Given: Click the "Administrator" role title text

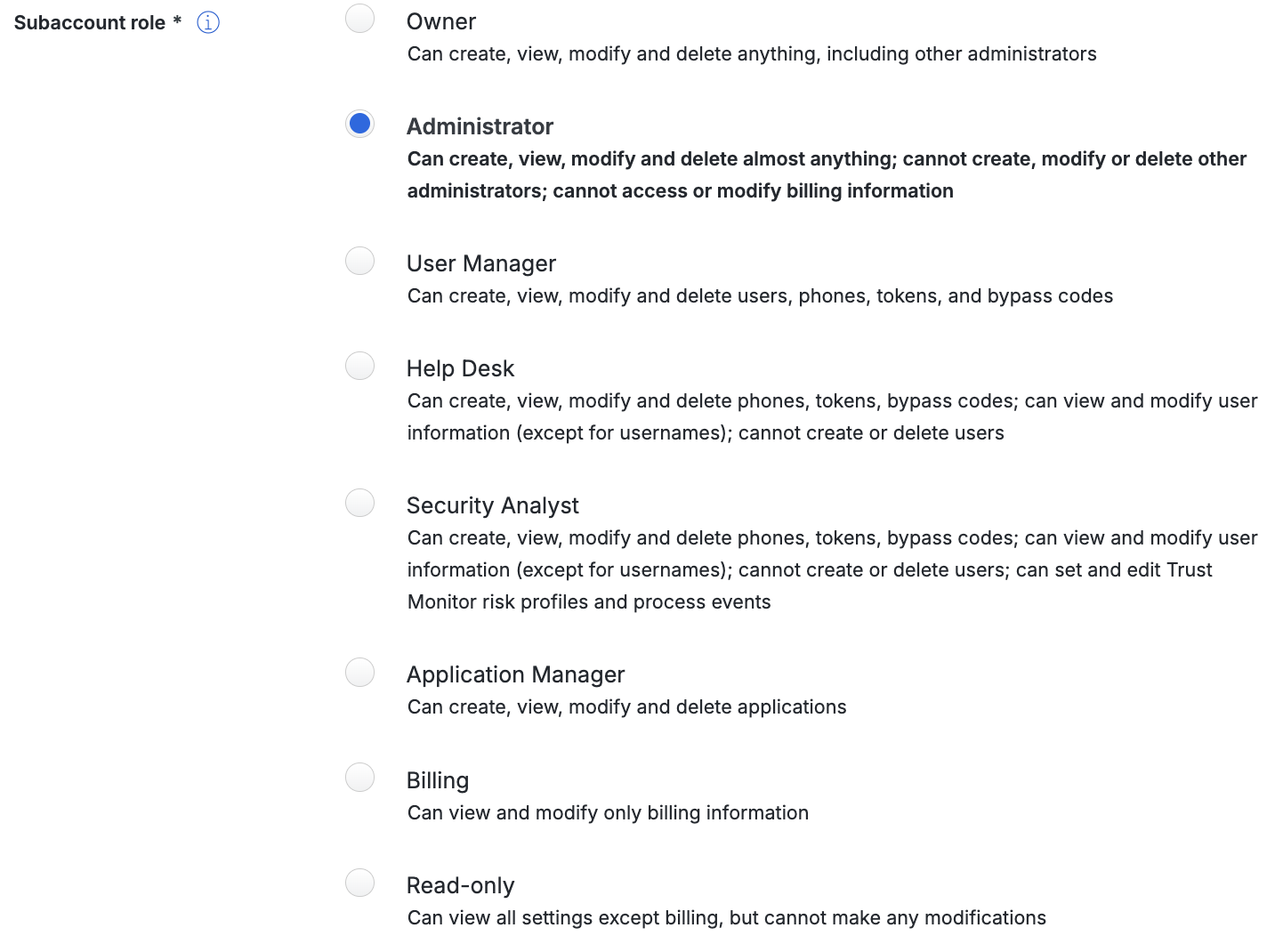Looking at the screenshot, I should (480, 126).
